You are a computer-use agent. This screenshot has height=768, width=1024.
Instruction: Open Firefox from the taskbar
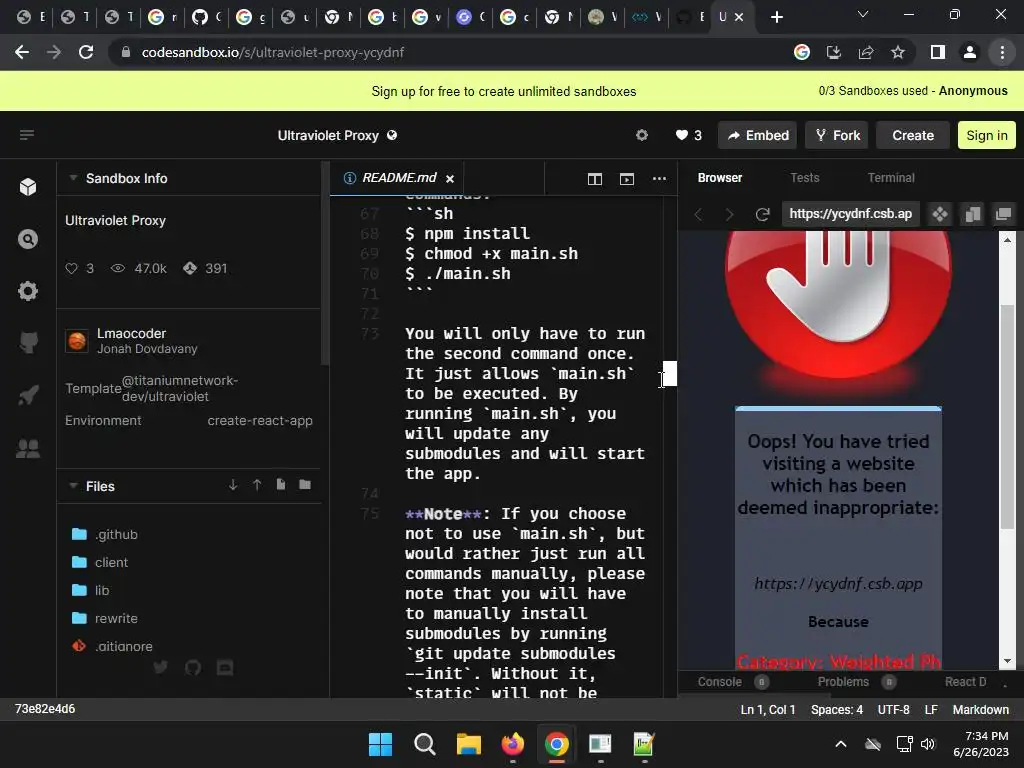pyautogui.click(x=513, y=744)
